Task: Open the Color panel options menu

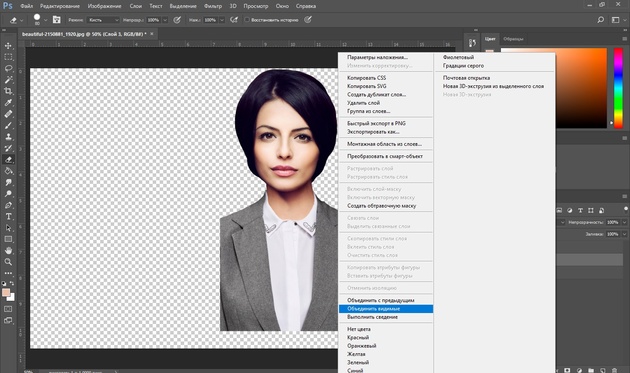Action: point(625,39)
